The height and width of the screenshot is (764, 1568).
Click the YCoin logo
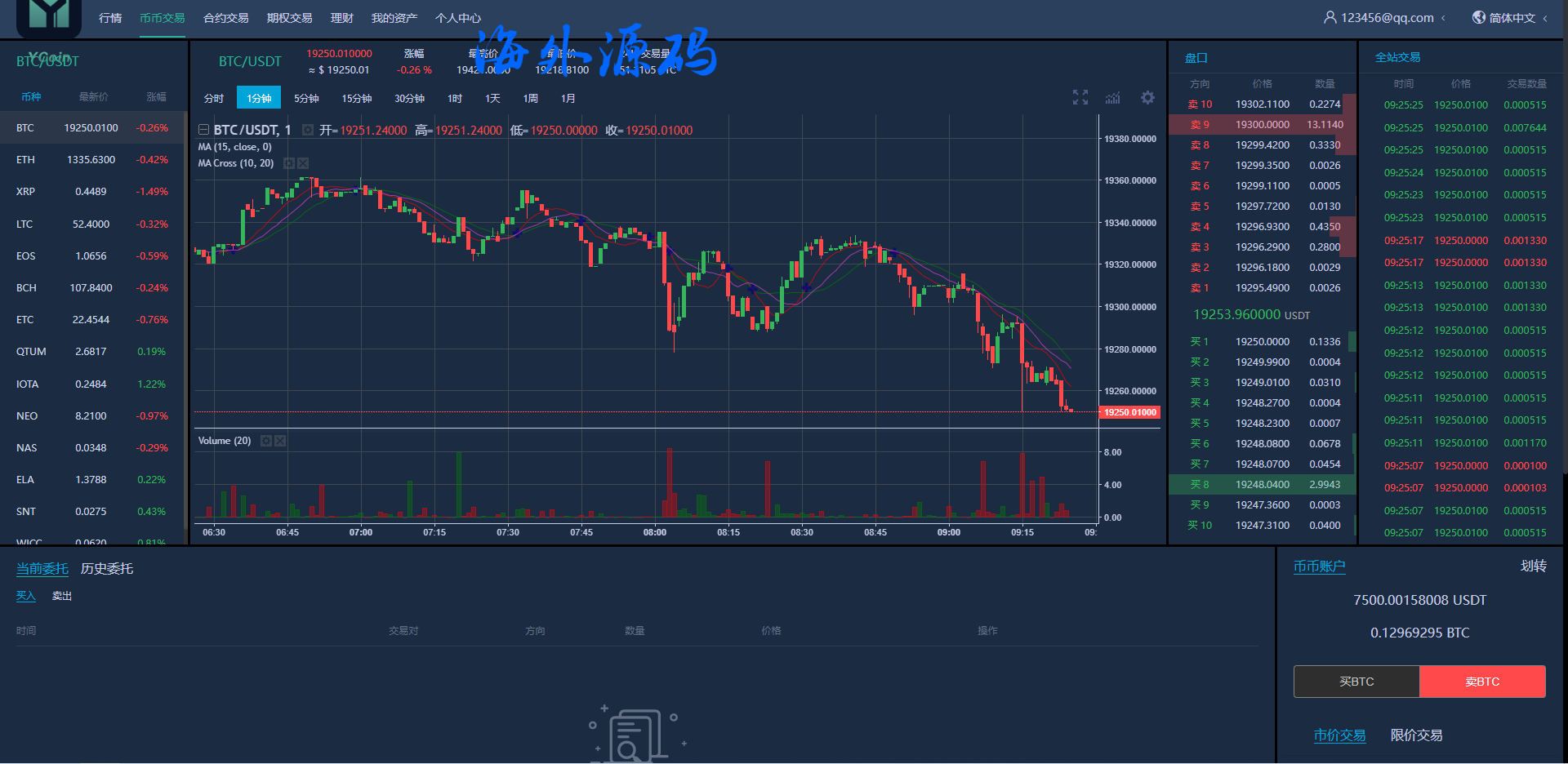coord(48,16)
